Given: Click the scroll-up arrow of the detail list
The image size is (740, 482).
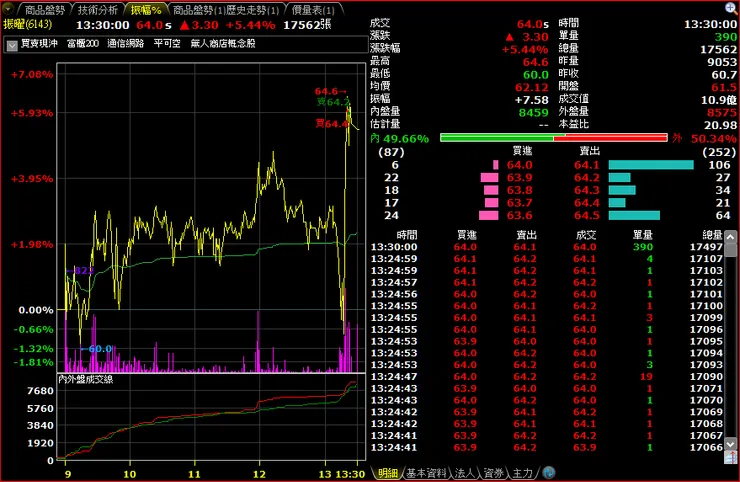Looking at the screenshot, I should [x=731, y=236].
